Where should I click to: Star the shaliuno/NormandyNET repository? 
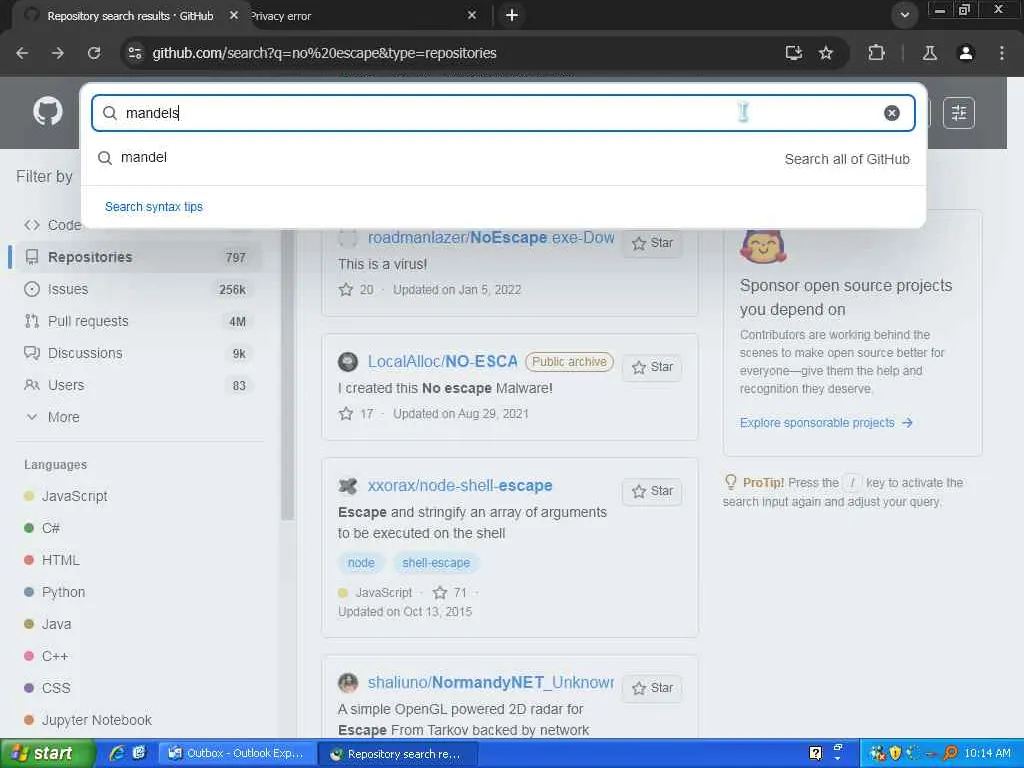click(x=652, y=688)
